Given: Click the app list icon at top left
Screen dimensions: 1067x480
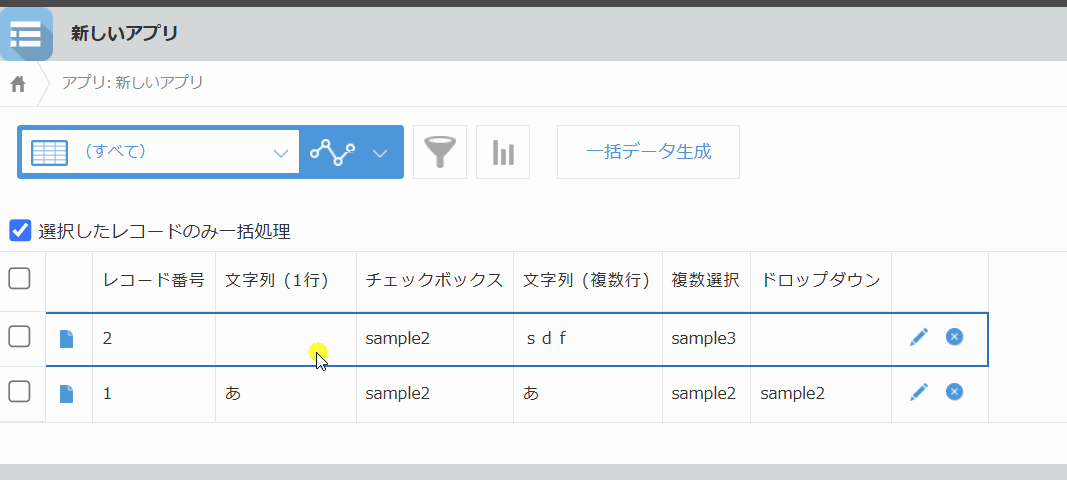Looking at the screenshot, I should click(26, 34).
